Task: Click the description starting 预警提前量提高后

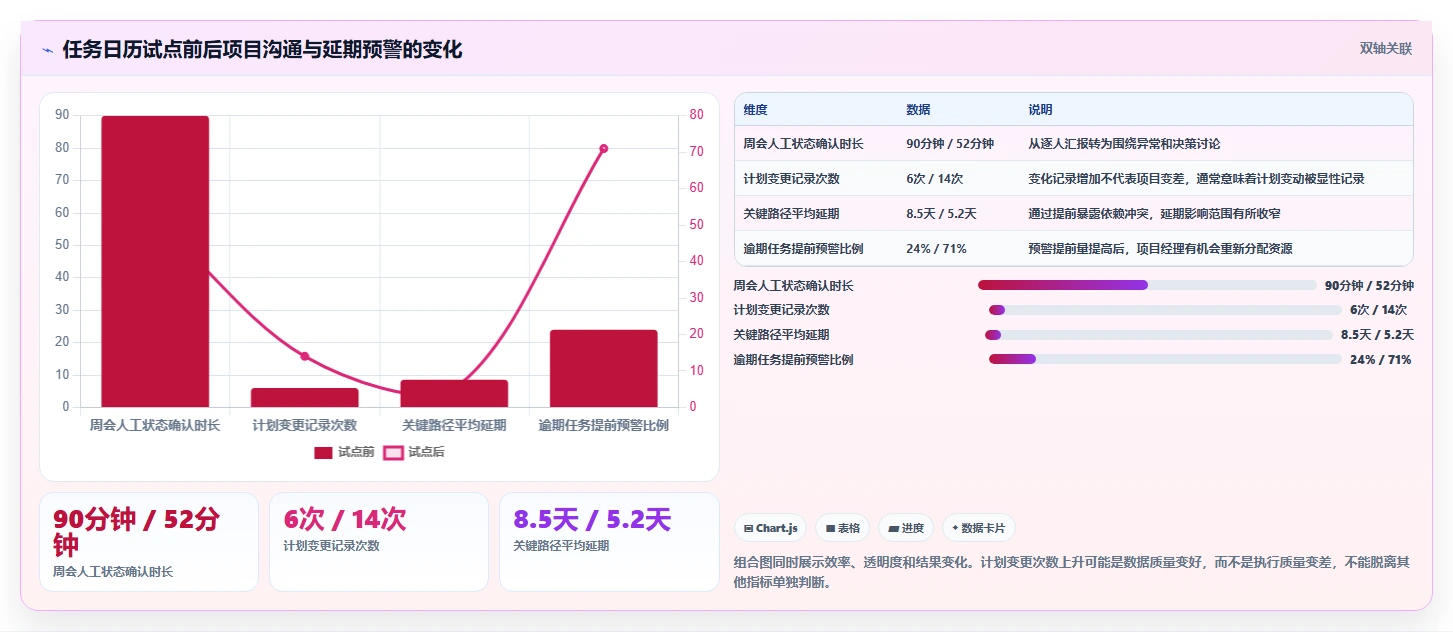Action: click(1160, 249)
